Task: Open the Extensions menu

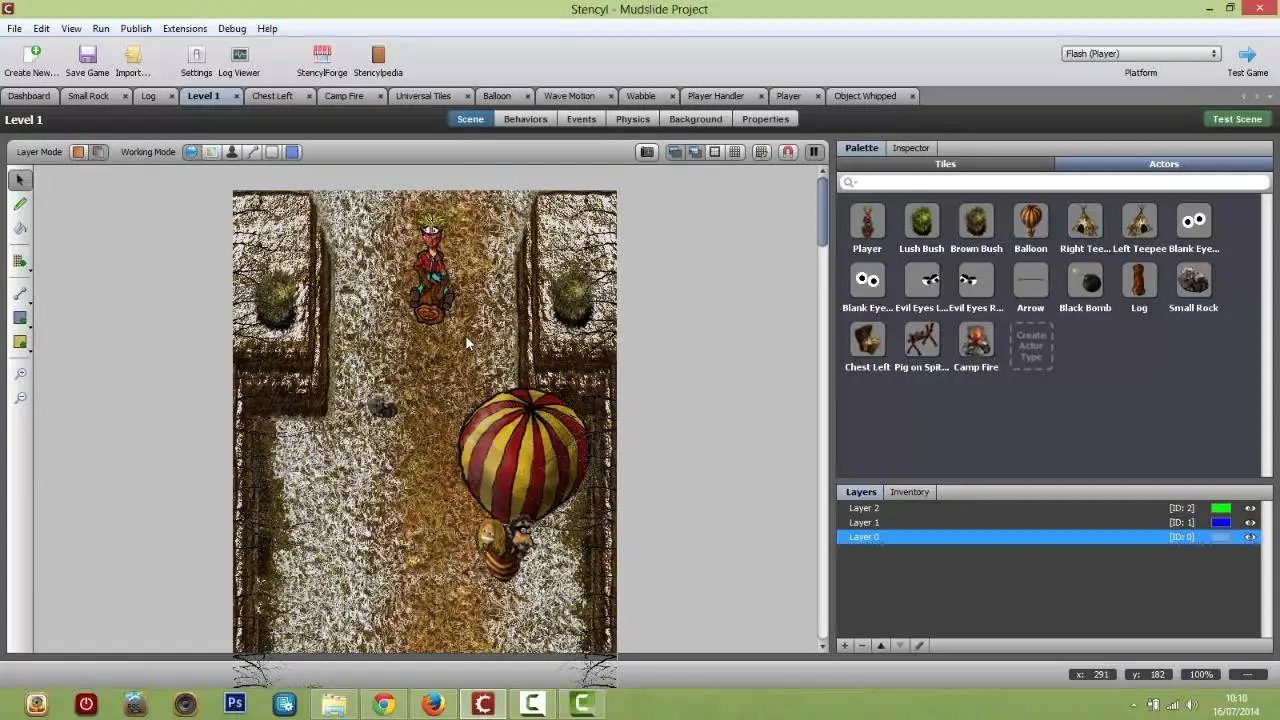Action: point(185,29)
